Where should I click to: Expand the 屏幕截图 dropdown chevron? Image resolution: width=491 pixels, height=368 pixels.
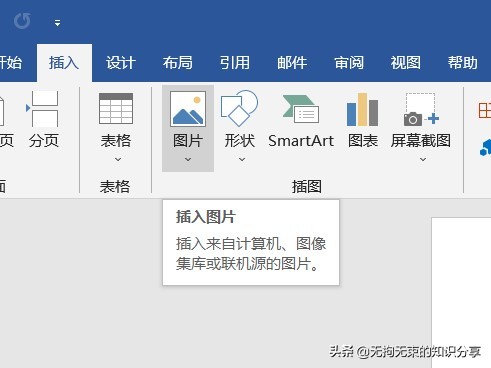(423, 160)
